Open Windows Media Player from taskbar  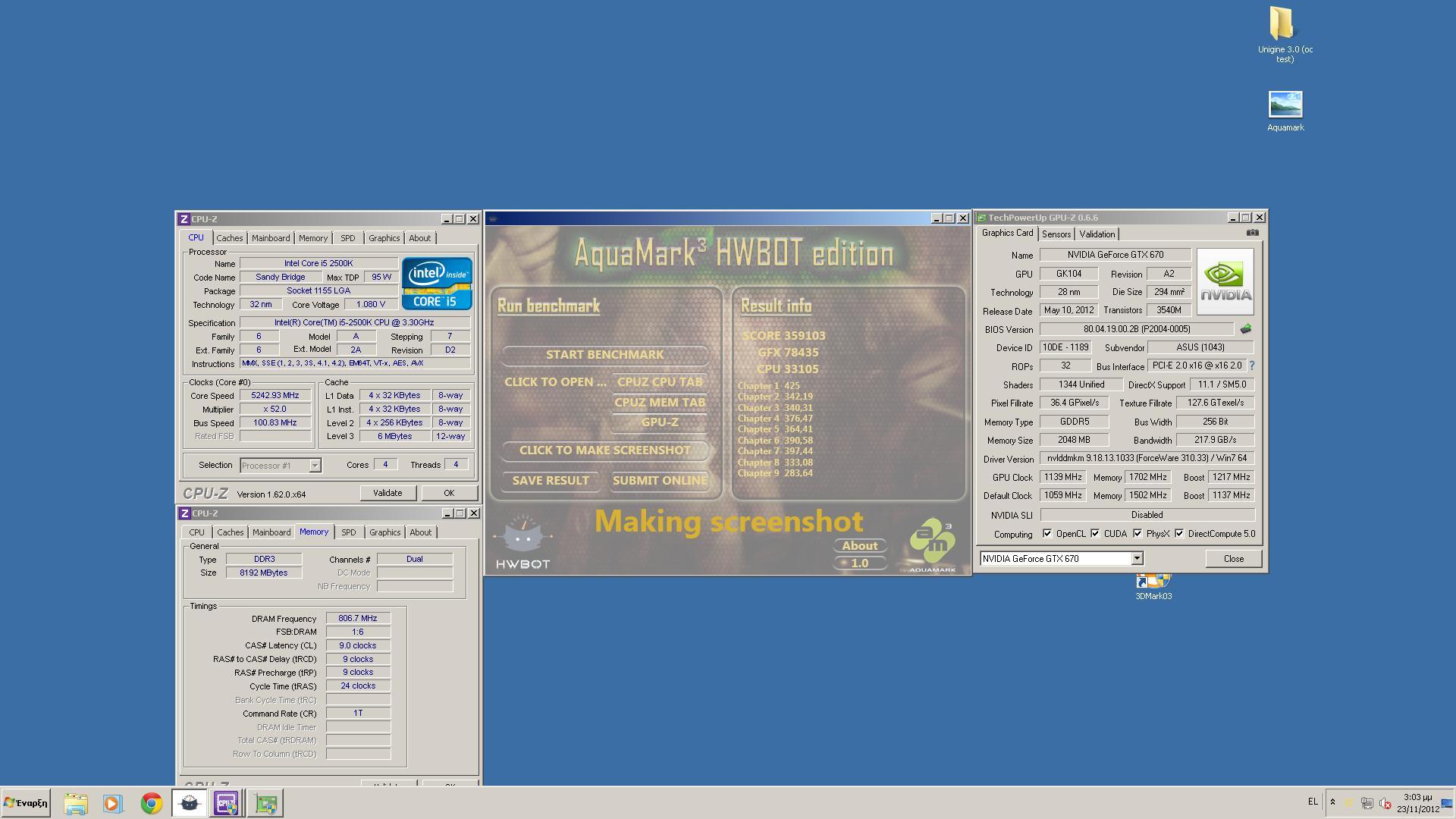pyautogui.click(x=113, y=803)
